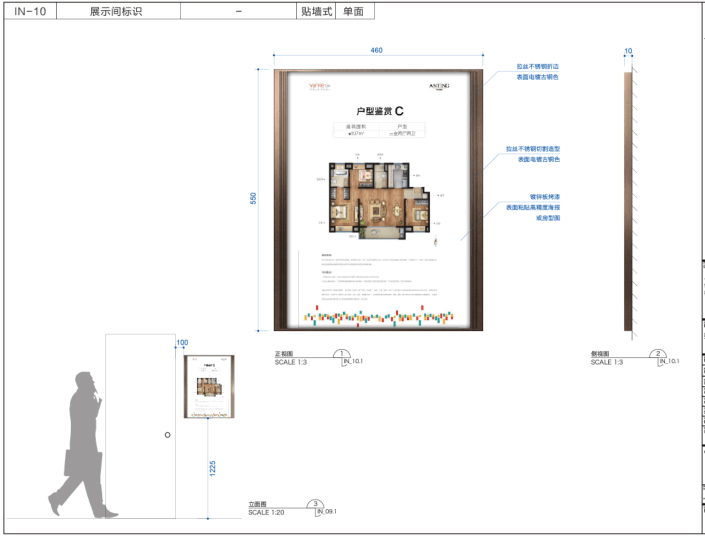Click the round door knob on the door
Screen dimensions: 705x538
167,435
